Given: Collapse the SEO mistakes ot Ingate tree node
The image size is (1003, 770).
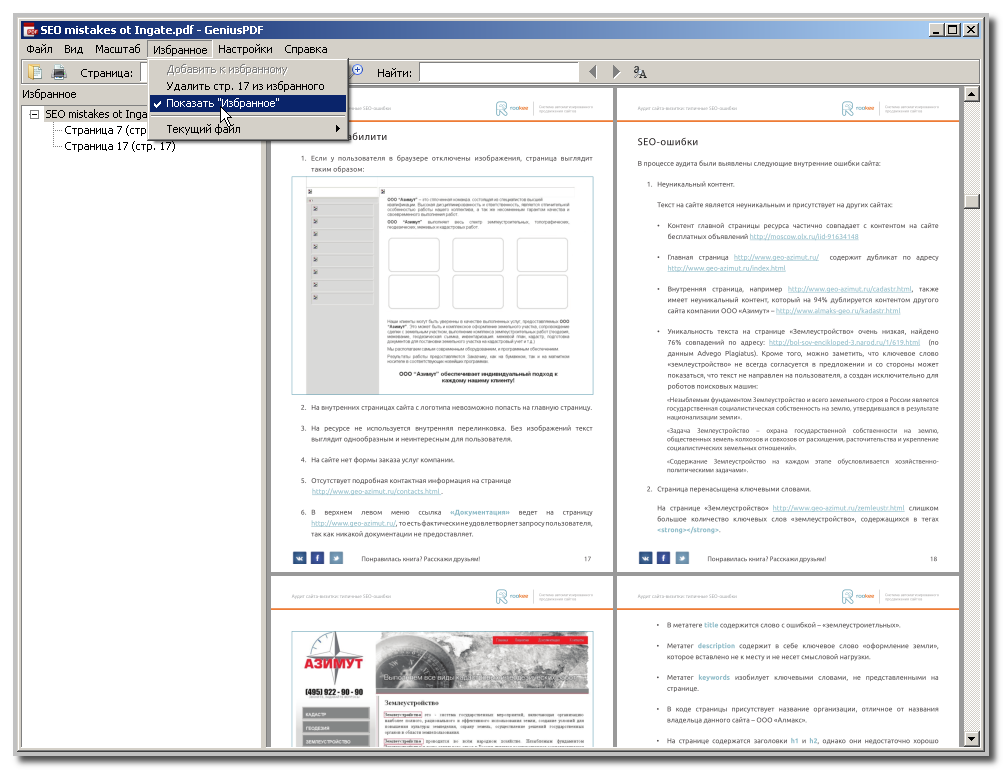Looking at the screenshot, I should tap(35, 114).
